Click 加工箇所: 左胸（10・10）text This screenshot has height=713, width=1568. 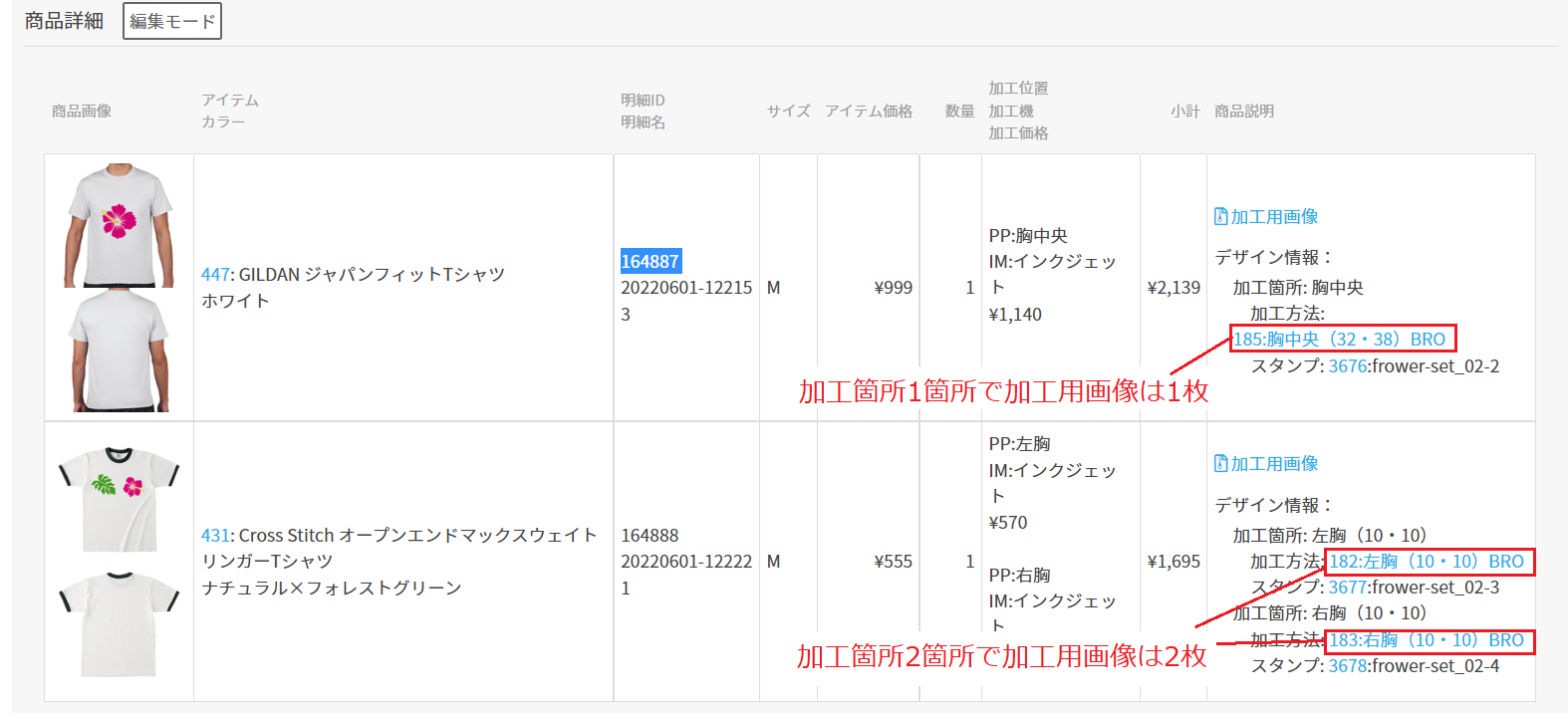[x=1330, y=535]
